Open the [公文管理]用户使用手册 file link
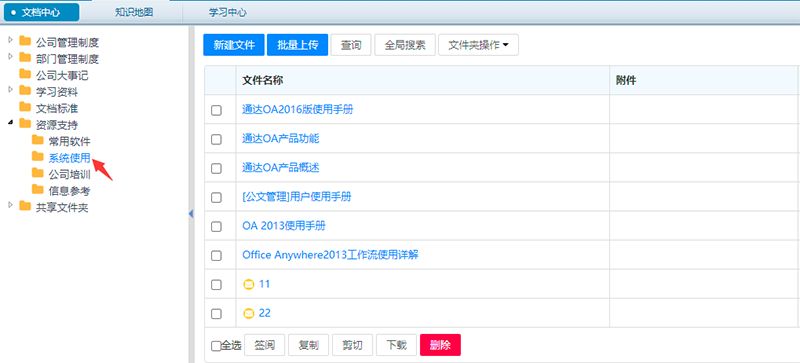Viewport: 800px width, 363px height. click(296, 197)
